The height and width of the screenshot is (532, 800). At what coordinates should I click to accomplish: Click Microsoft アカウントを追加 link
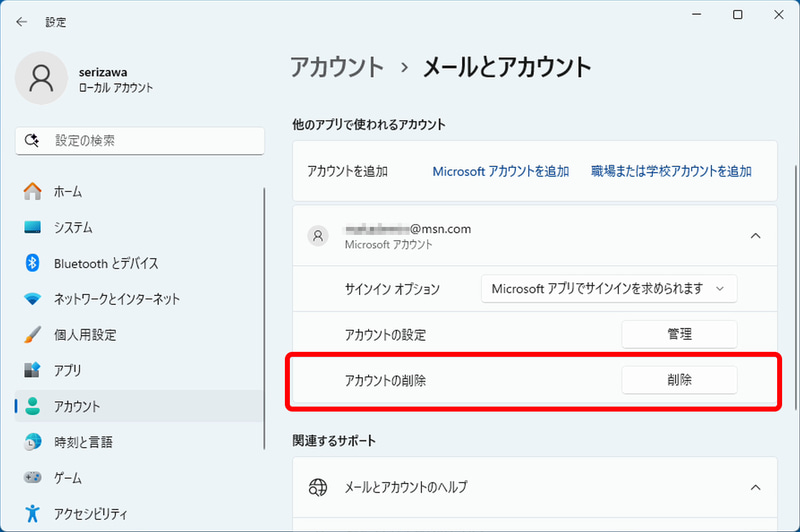tap(501, 171)
